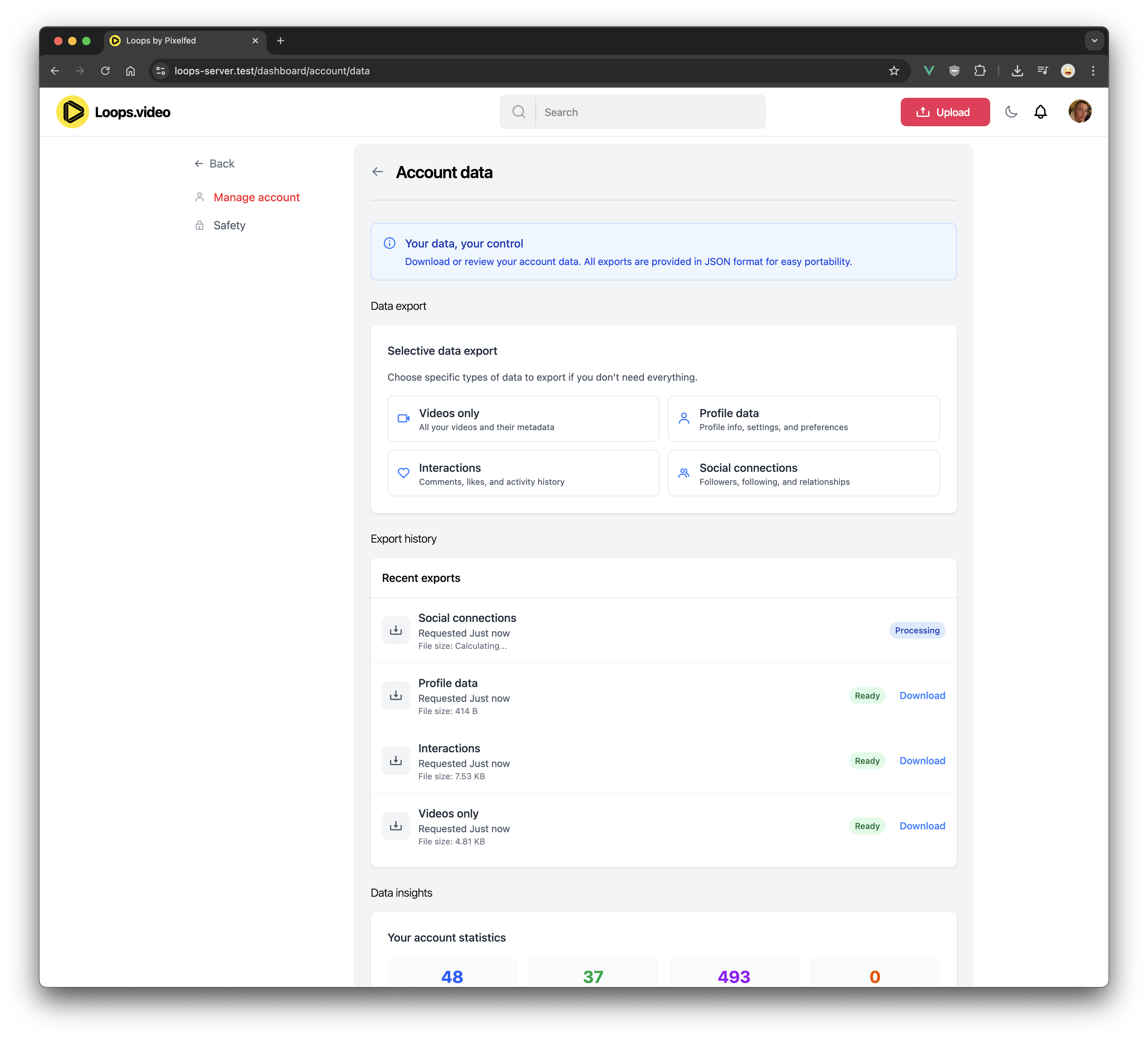Click Ready badge on Videos only row

coord(867,827)
